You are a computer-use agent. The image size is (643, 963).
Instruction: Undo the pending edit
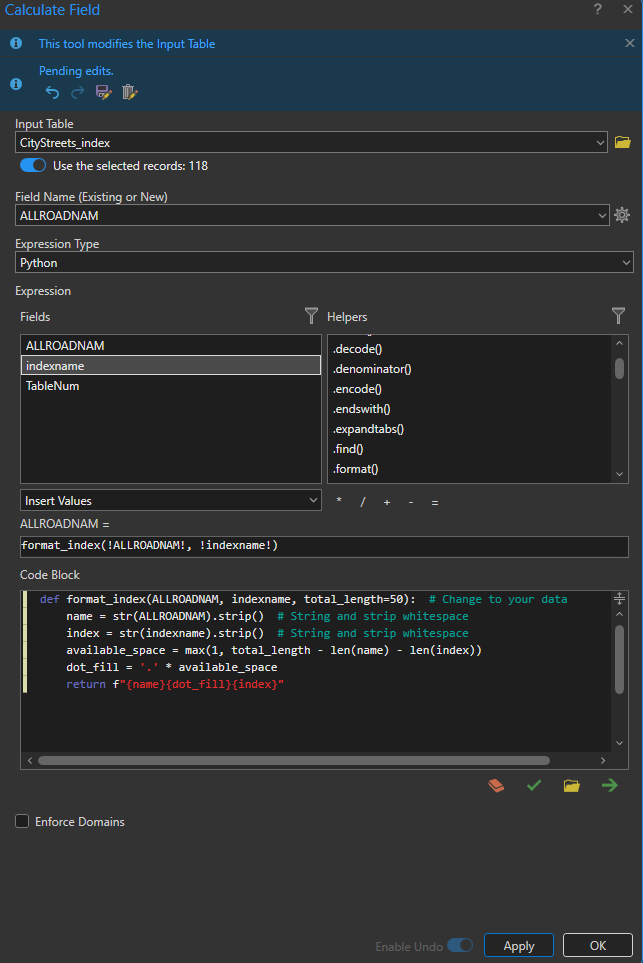[51, 92]
